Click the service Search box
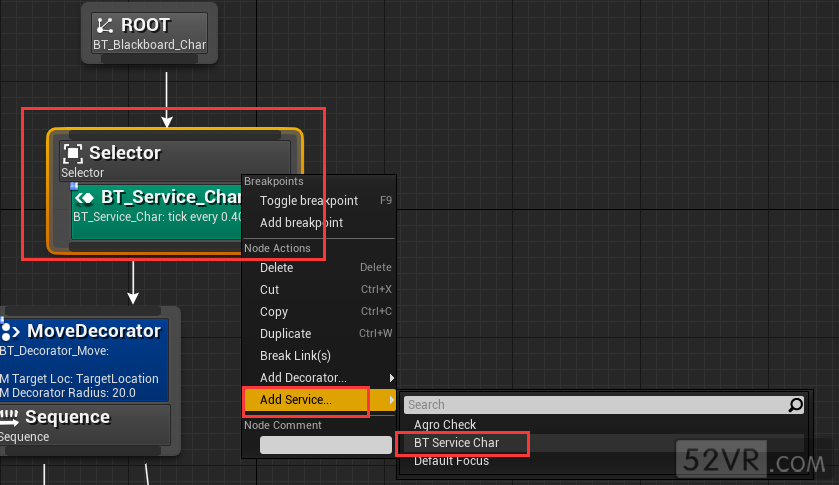839x485 pixels. (595, 405)
